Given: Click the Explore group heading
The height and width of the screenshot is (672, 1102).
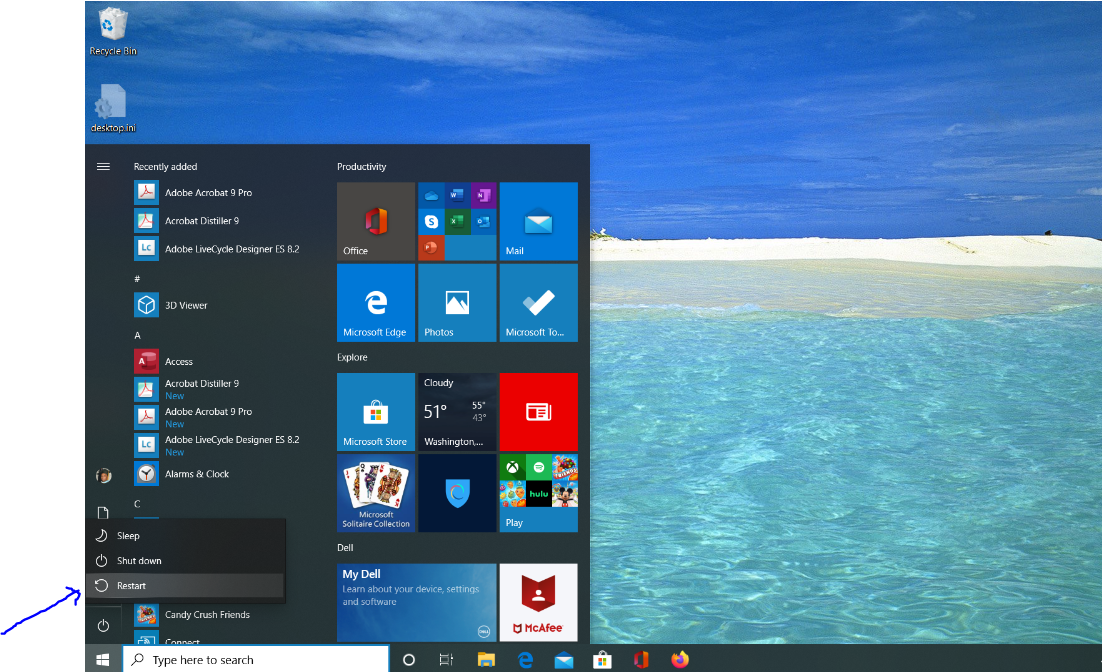Looking at the screenshot, I should 352,357.
